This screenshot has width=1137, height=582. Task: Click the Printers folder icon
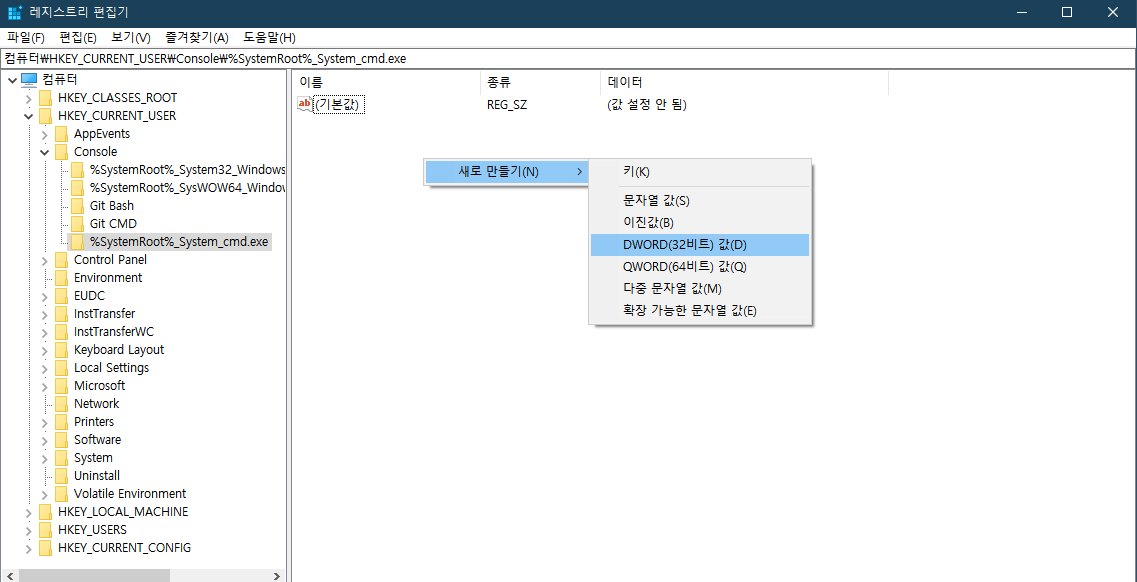pos(62,421)
